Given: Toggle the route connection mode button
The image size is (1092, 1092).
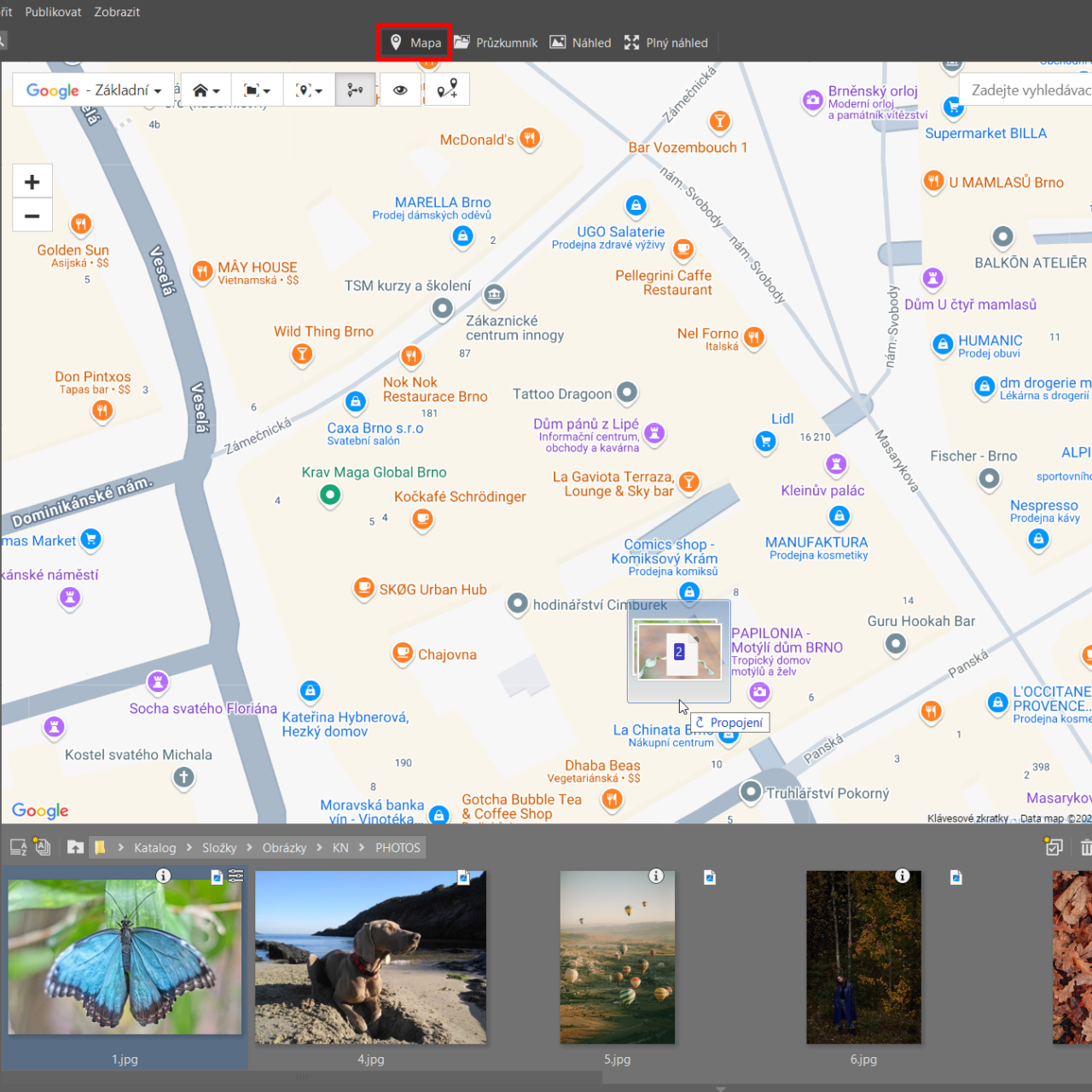Looking at the screenshot, I should [356, 90].
